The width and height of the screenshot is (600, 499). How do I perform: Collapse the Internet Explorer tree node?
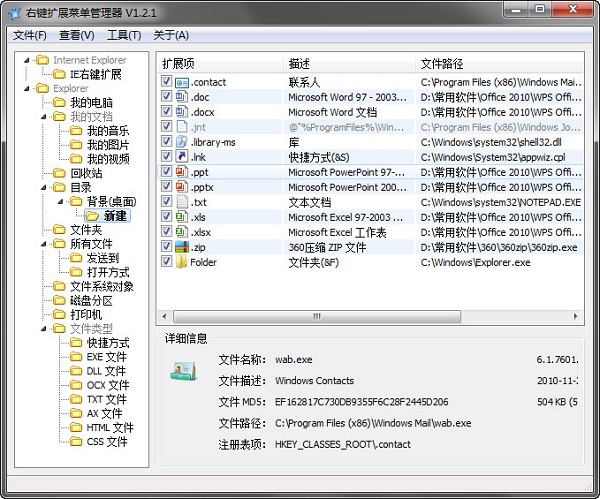(x=27, y=60)
